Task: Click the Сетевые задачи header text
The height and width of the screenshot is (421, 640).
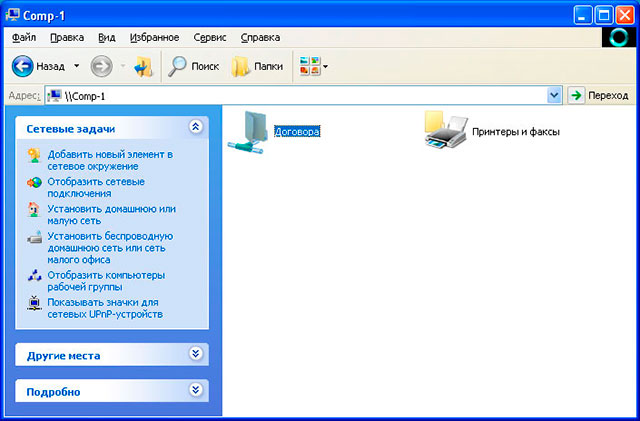Action: 71,129
